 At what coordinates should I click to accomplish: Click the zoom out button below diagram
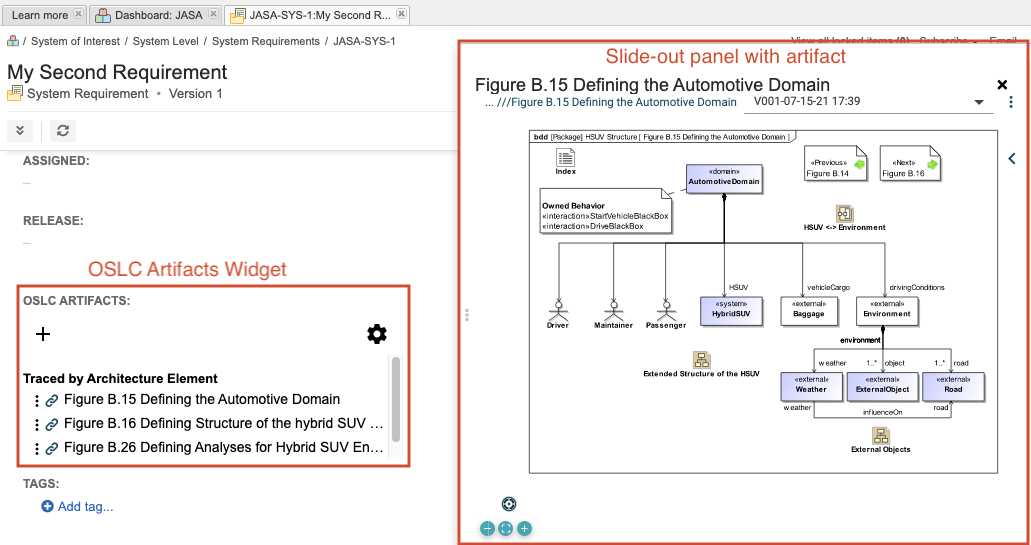coord(487,528)
